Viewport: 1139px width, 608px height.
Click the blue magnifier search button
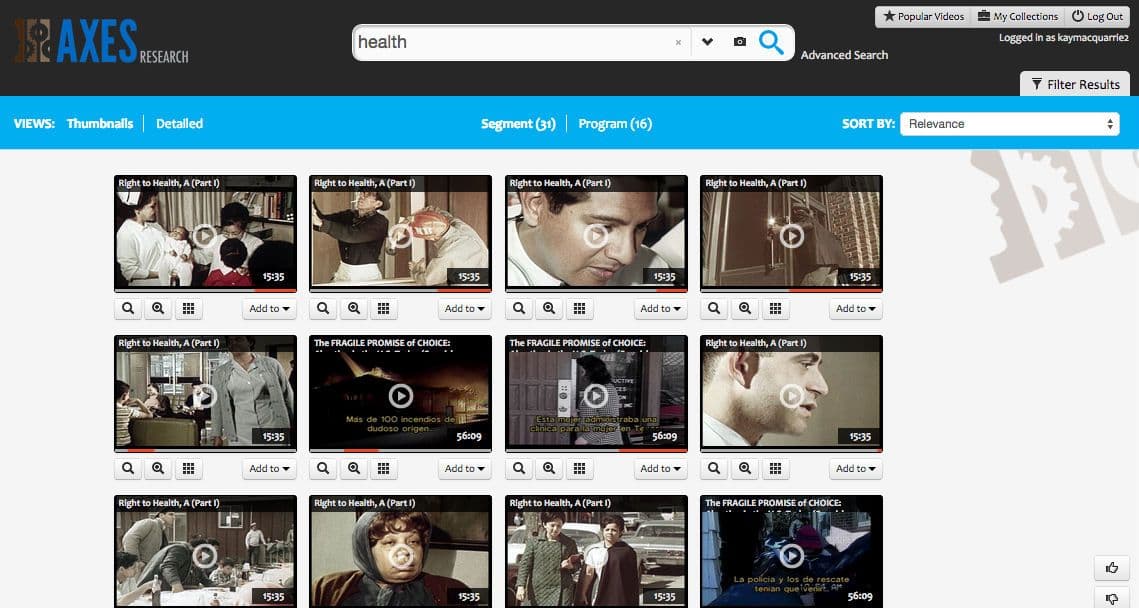click(x=771, y=42)
